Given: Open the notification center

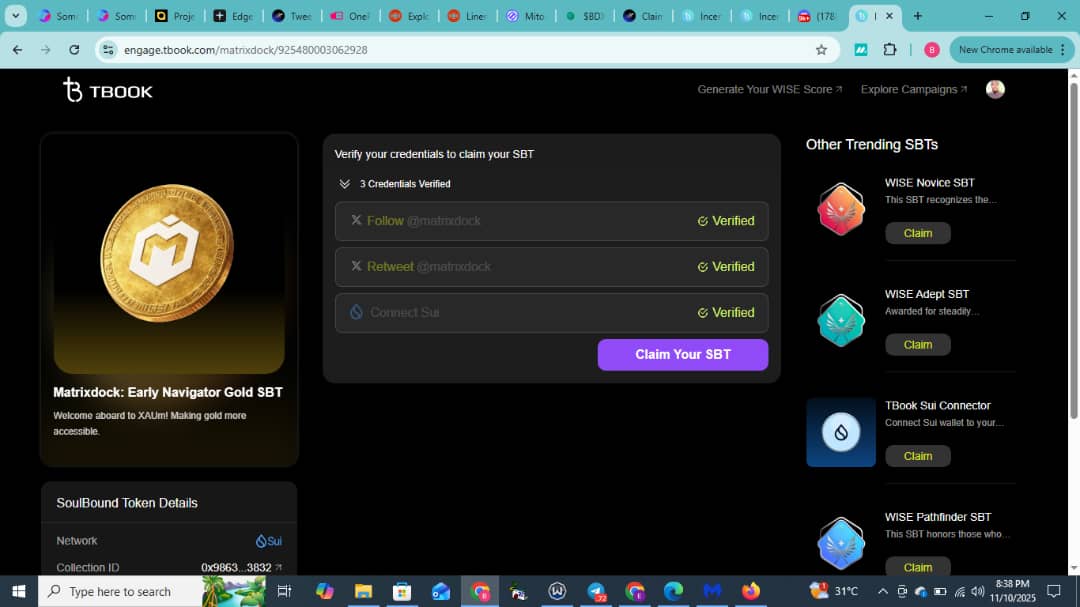Looking at the screenshot, I should [x=1054, y=591].
